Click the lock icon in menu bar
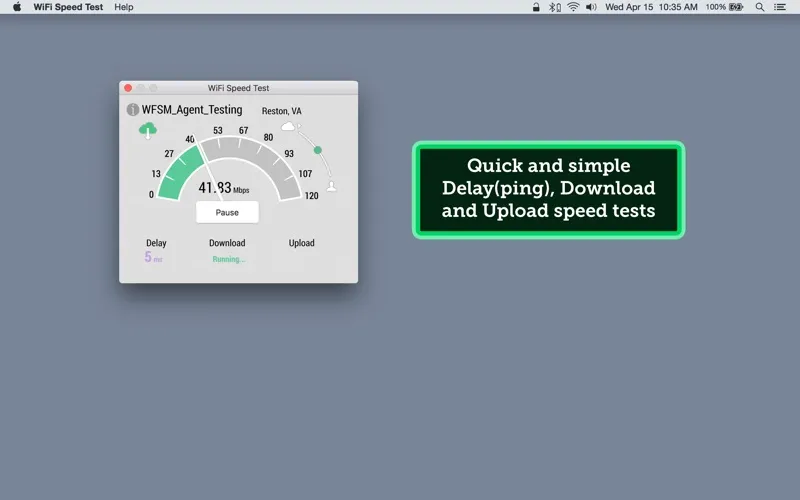Viewport: 800px width, 500px height. click(x=536, y=7)
